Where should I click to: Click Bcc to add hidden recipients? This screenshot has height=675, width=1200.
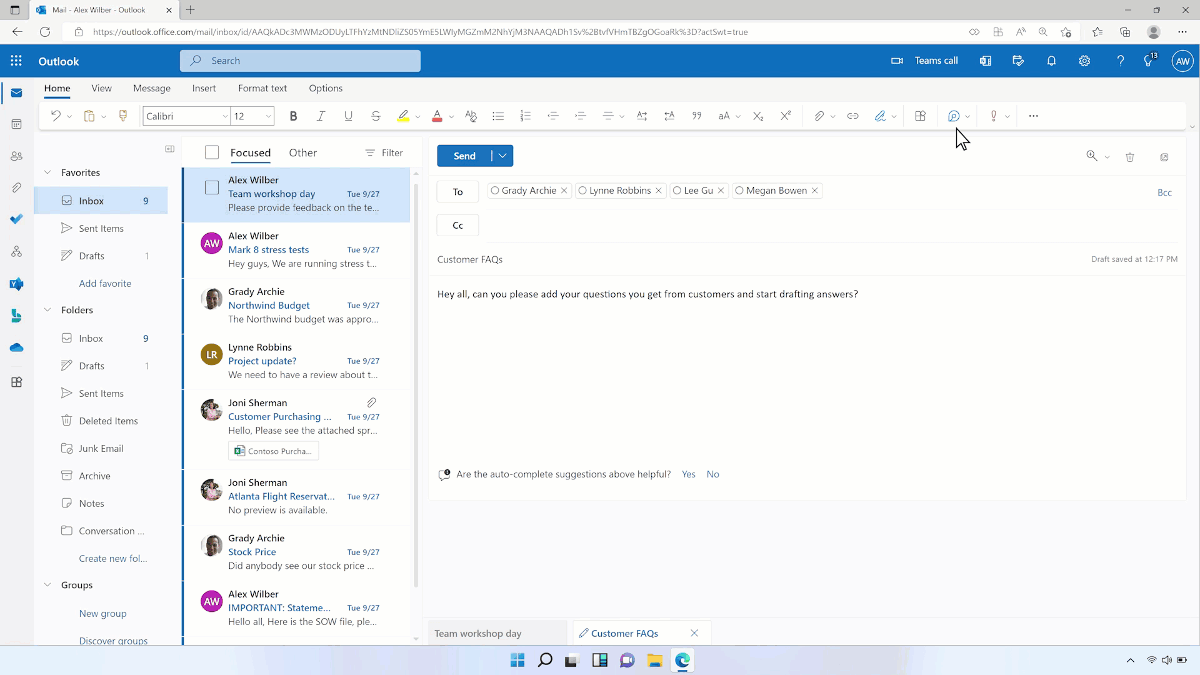click(1164, 191)
